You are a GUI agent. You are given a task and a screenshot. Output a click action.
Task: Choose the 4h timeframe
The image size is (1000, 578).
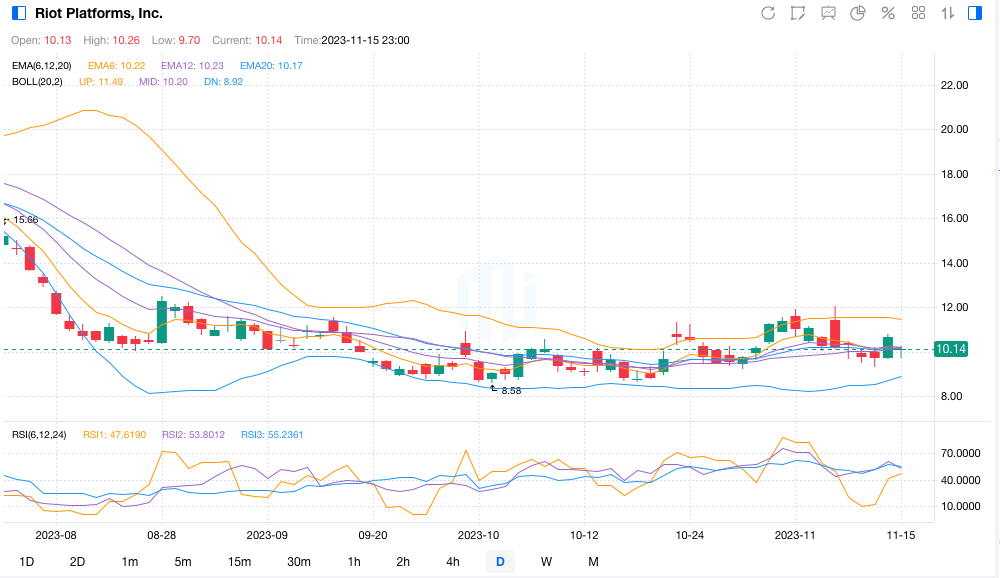(x=453, y=562)
